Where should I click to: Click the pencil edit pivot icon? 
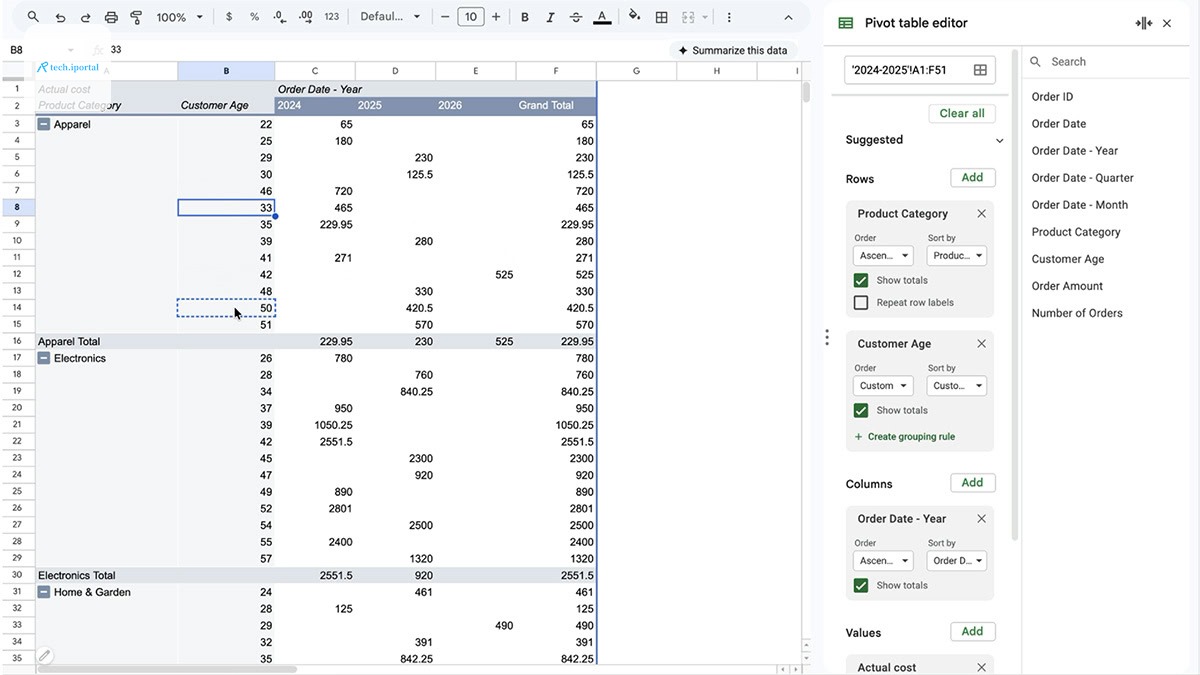point(44,656)
